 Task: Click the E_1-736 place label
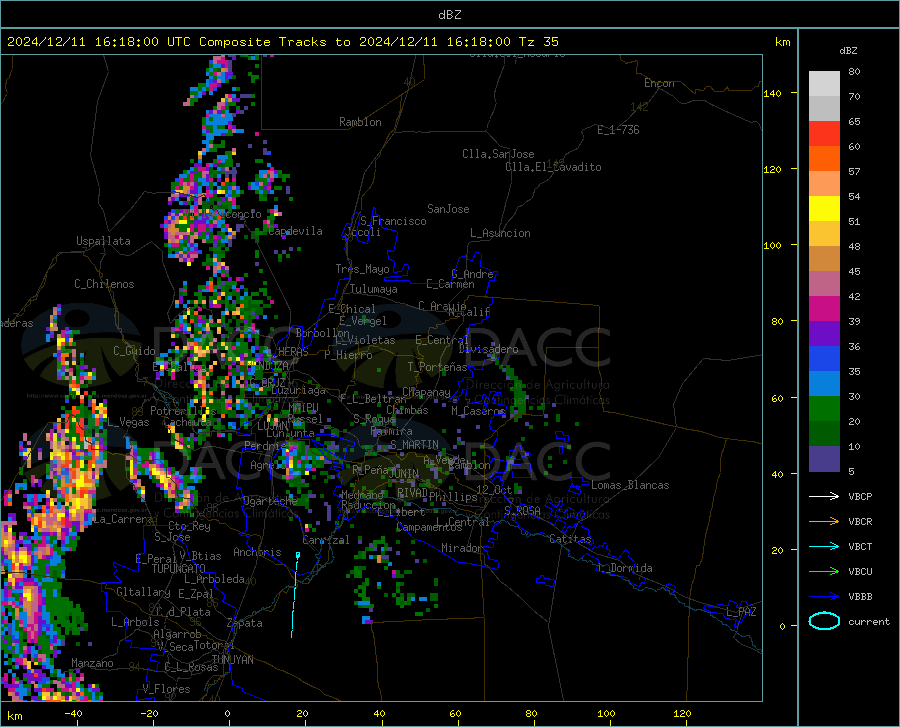(618, 130)
